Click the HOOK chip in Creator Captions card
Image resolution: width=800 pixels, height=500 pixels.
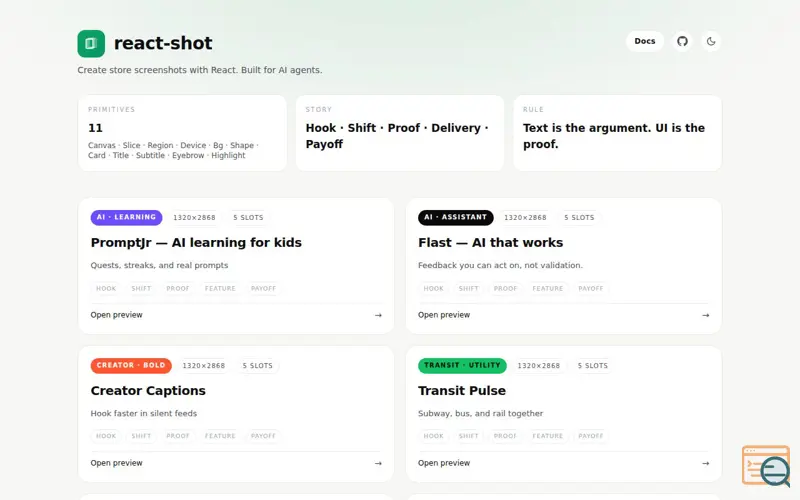pos(106,436)
